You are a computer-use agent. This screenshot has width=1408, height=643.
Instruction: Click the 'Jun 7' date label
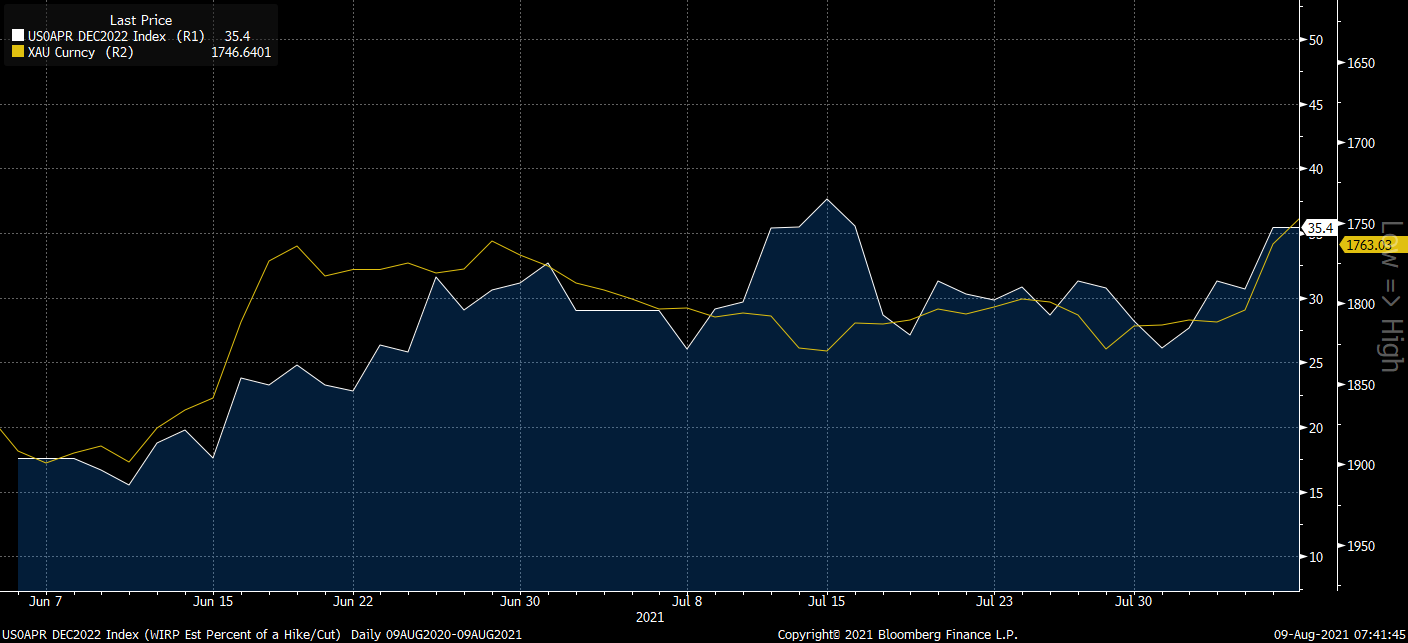(x=46, y=602)
